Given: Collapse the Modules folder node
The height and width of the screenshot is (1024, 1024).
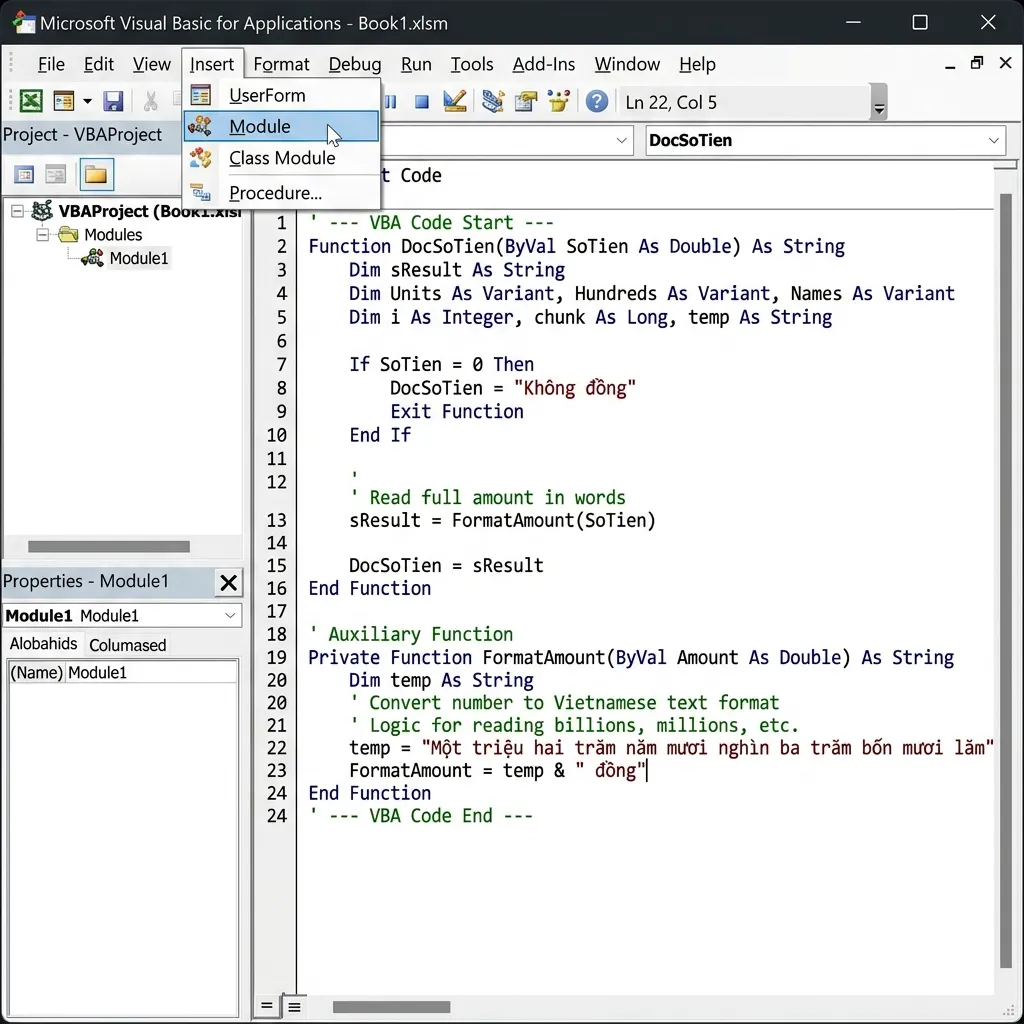Looking at the screenshot, I should point(42,234).
